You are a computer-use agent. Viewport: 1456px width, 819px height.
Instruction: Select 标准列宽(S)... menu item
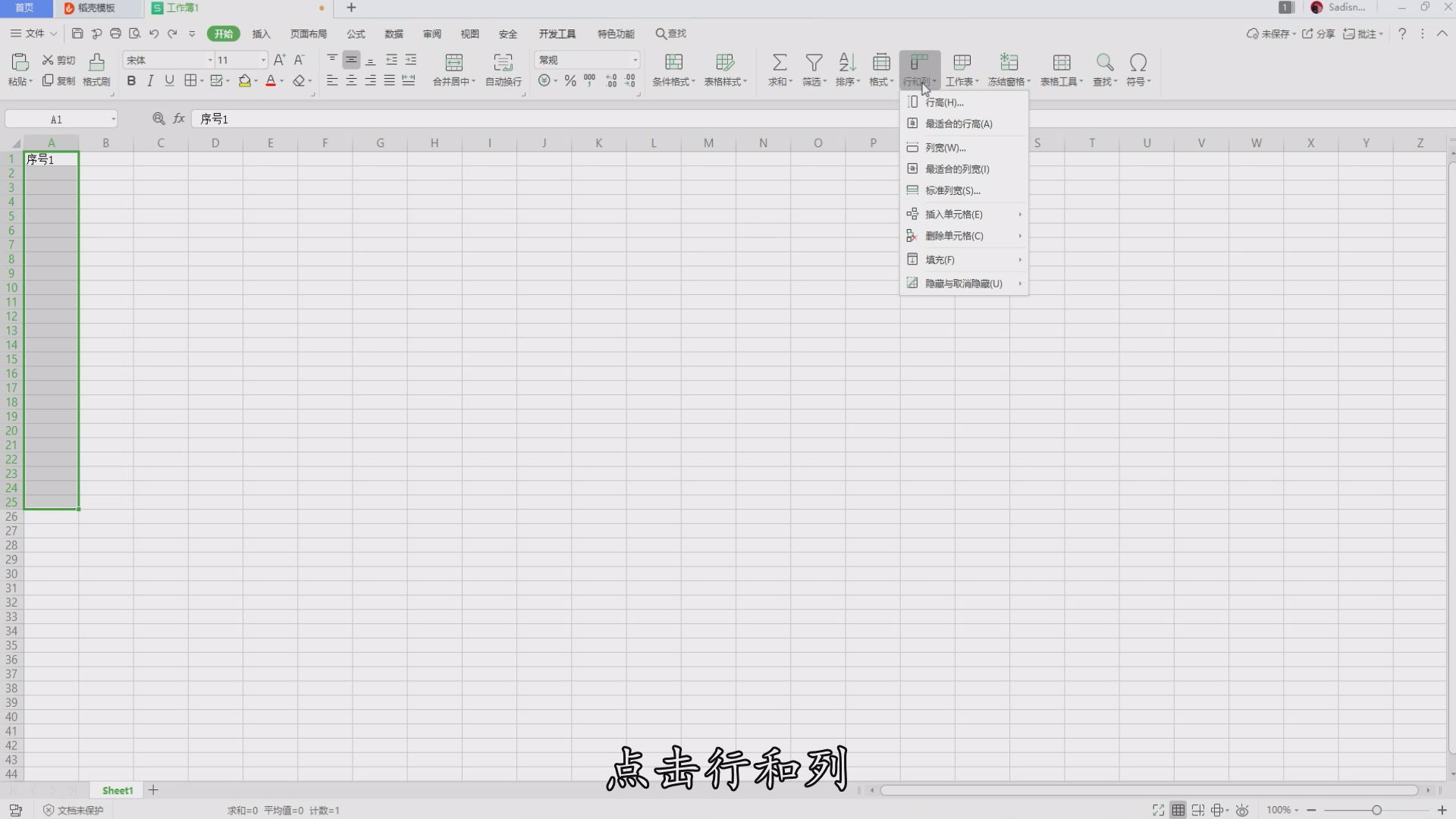tap(964, 190)
